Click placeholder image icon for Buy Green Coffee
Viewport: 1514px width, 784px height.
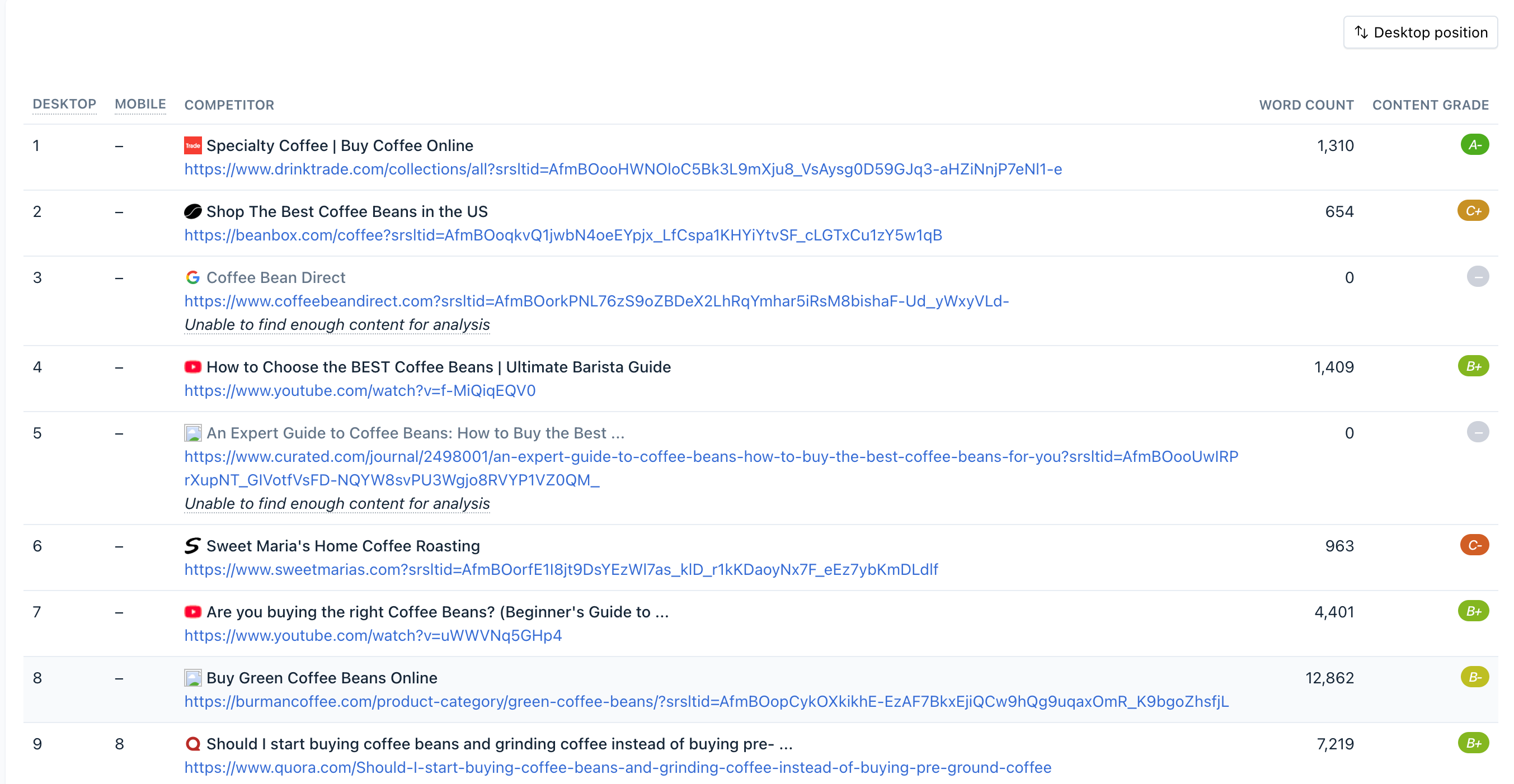(x=192, y=678)
